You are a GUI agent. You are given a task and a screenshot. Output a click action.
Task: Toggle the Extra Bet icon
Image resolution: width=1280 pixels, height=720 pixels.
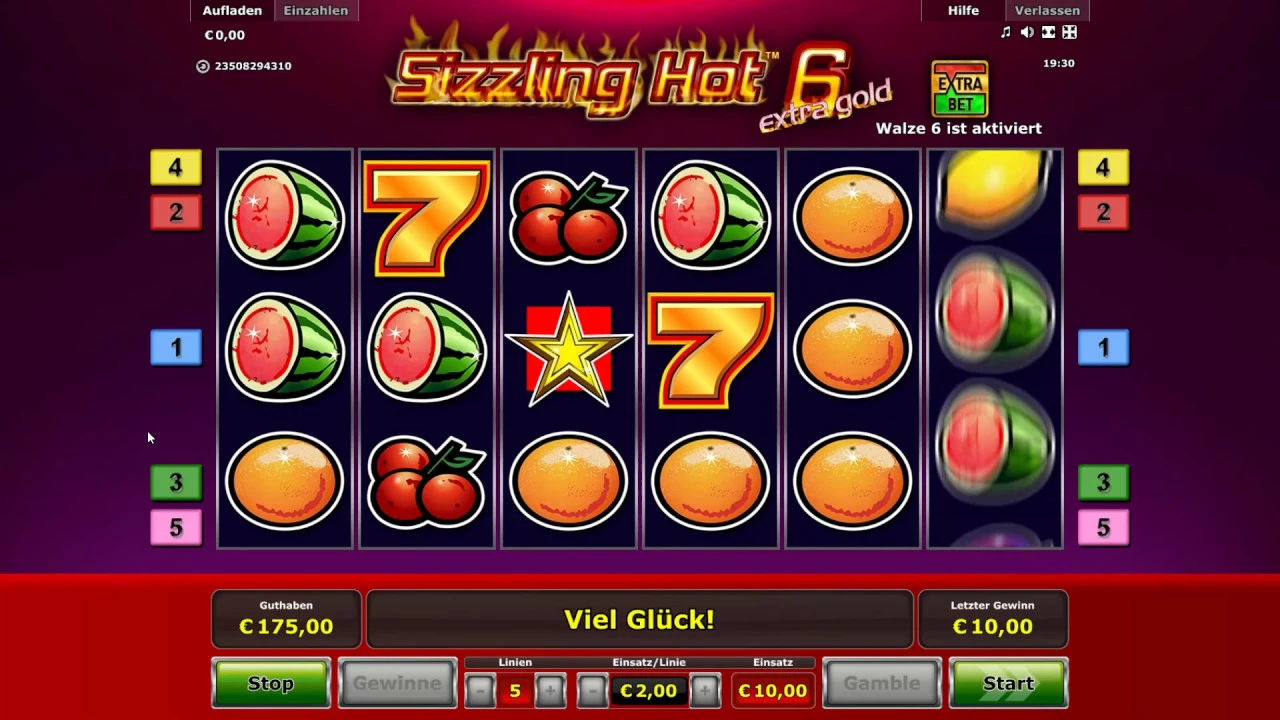(960, 89)
